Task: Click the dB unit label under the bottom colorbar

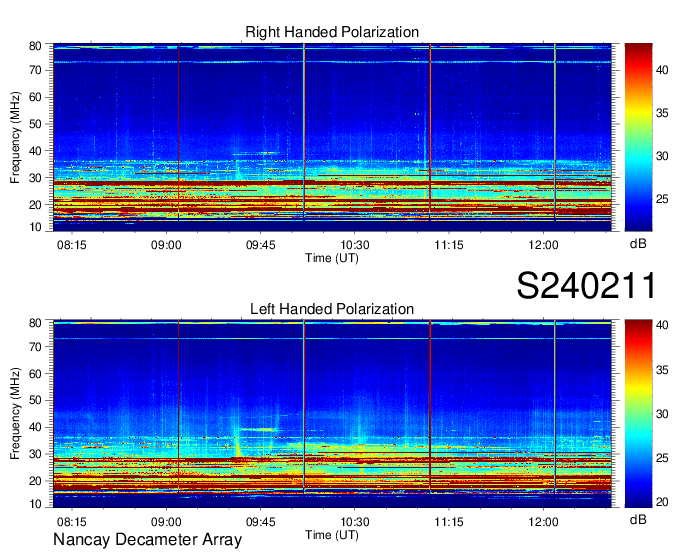Action: tap(638, 520)
